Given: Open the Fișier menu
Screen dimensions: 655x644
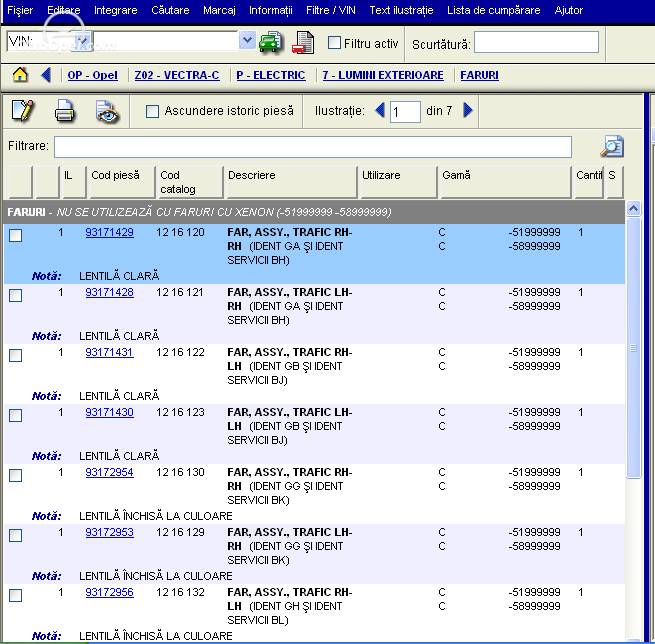Looking at the screenshot, I should [20, 10].
